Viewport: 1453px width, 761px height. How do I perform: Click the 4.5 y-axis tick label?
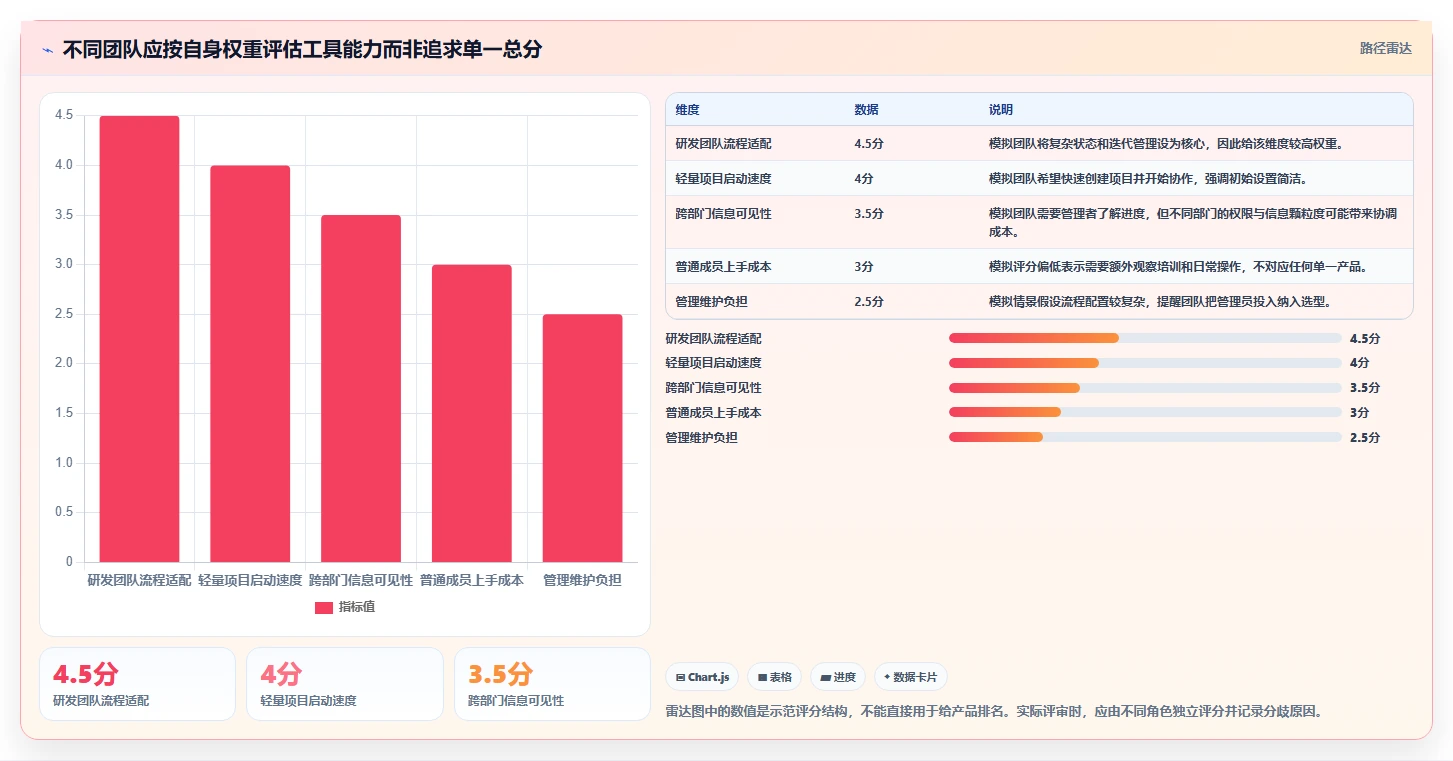click(64, 115)
